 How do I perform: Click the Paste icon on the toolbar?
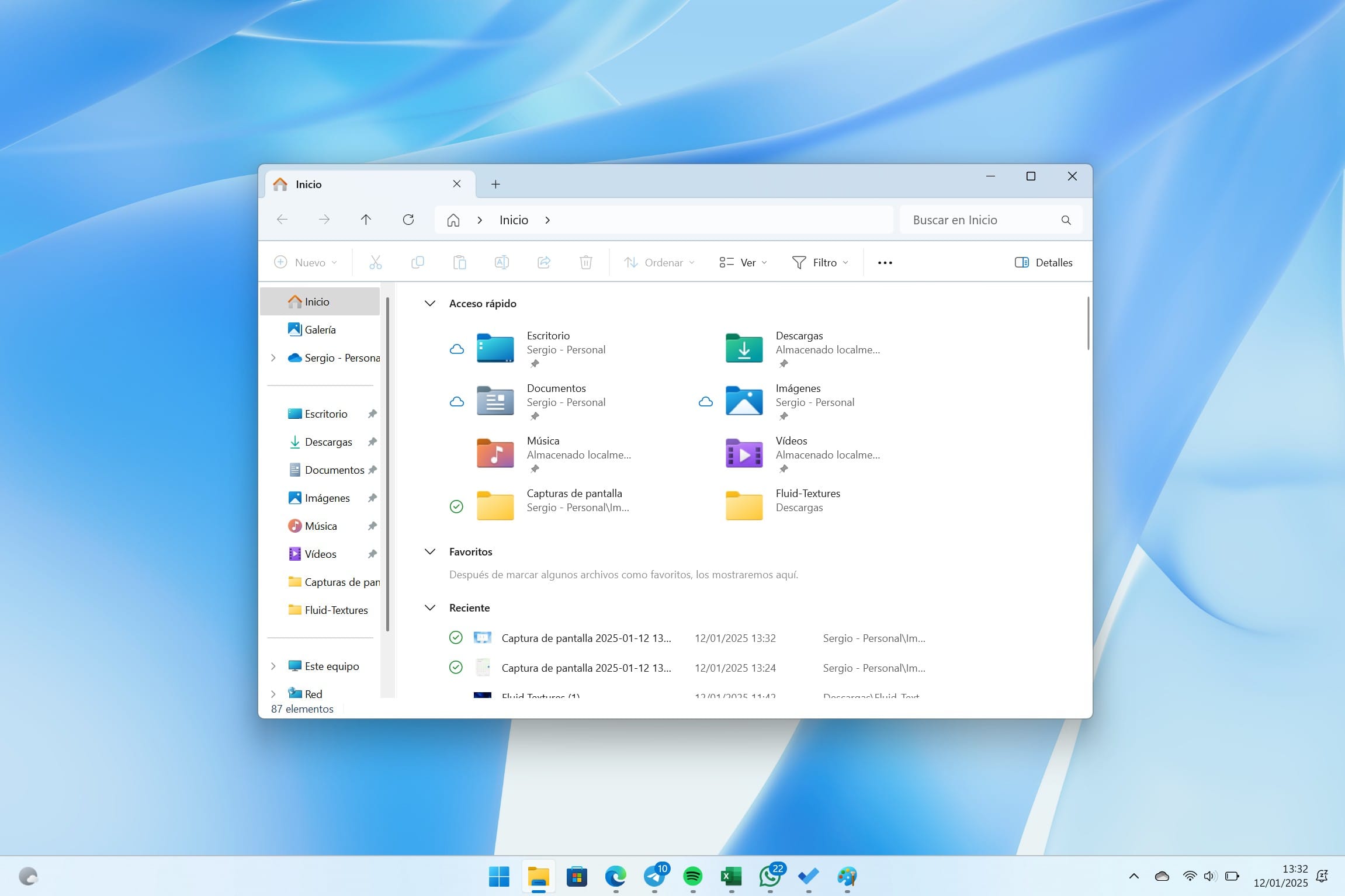[460, 262]
